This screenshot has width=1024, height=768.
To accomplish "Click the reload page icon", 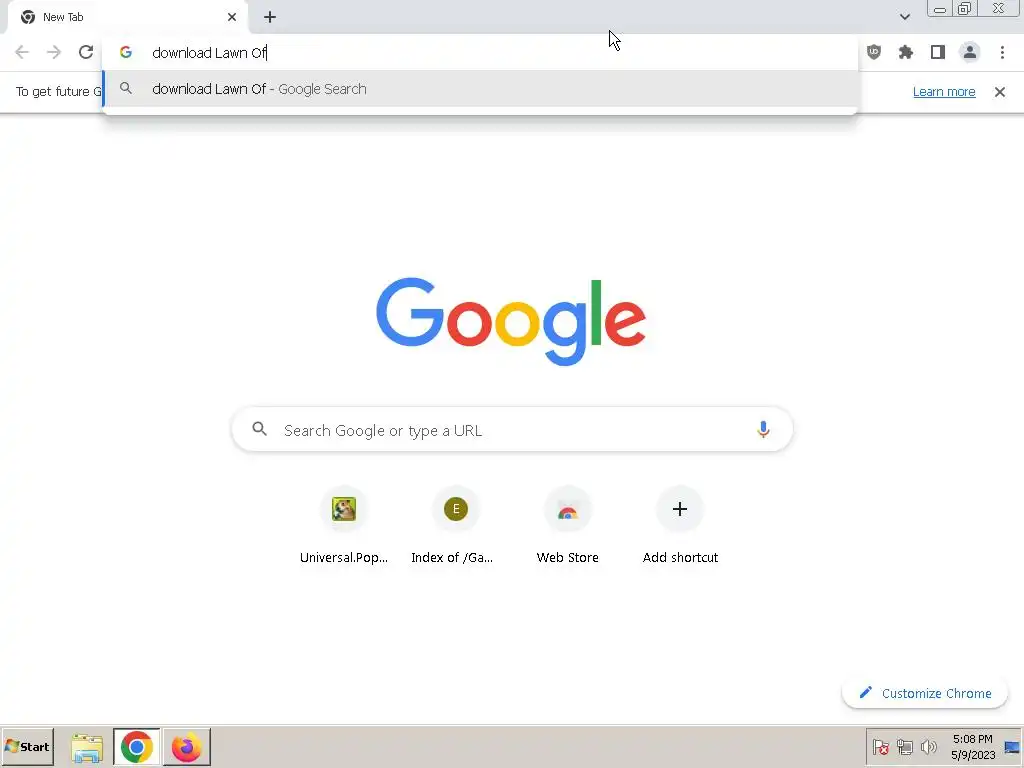I will pyautogui.click(x=86, y=52).
